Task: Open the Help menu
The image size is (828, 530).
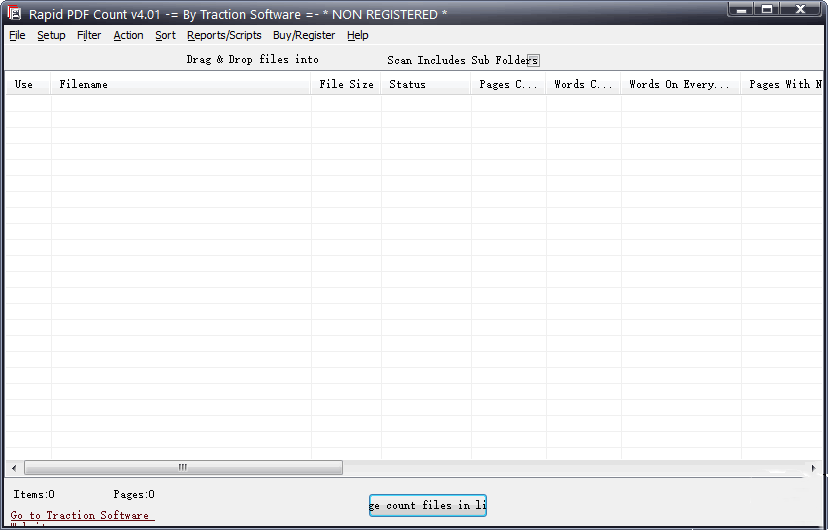Action: click(x=357, y=35)
